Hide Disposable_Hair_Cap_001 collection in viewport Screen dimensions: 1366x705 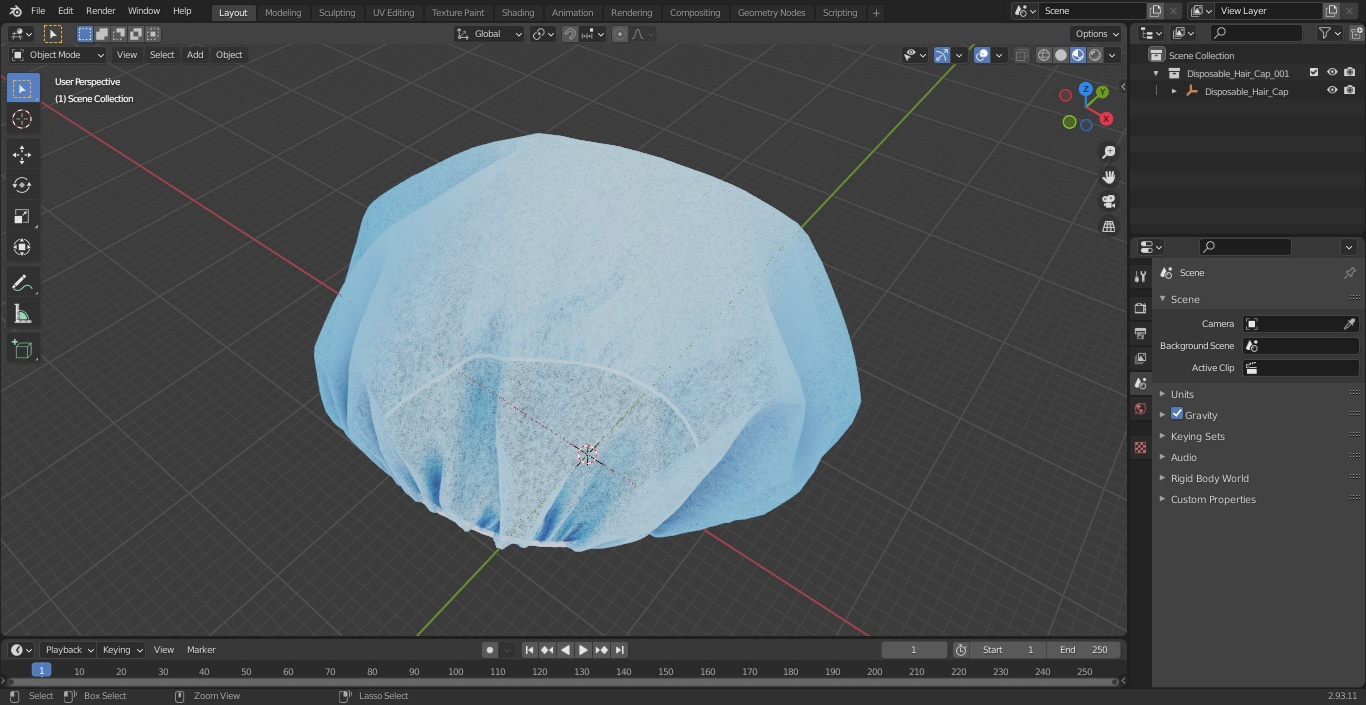tap(1332, 72)
